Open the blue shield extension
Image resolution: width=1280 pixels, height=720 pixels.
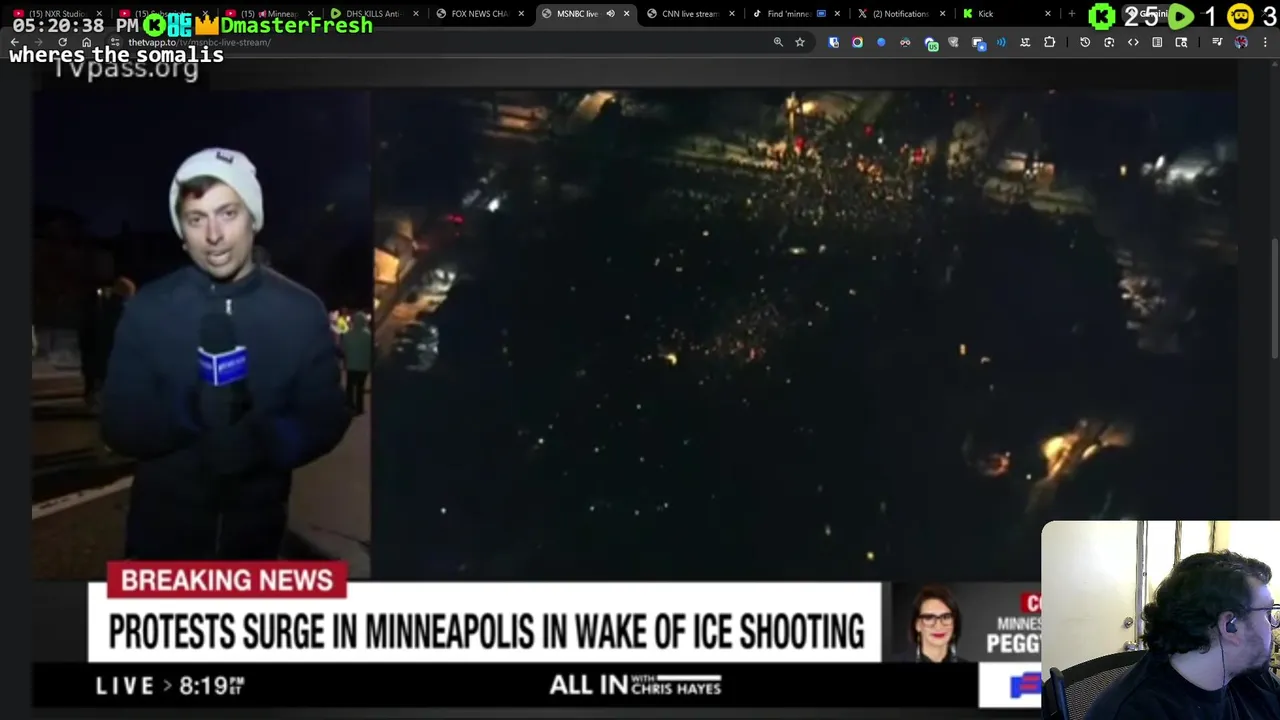[x=833, y=42]
